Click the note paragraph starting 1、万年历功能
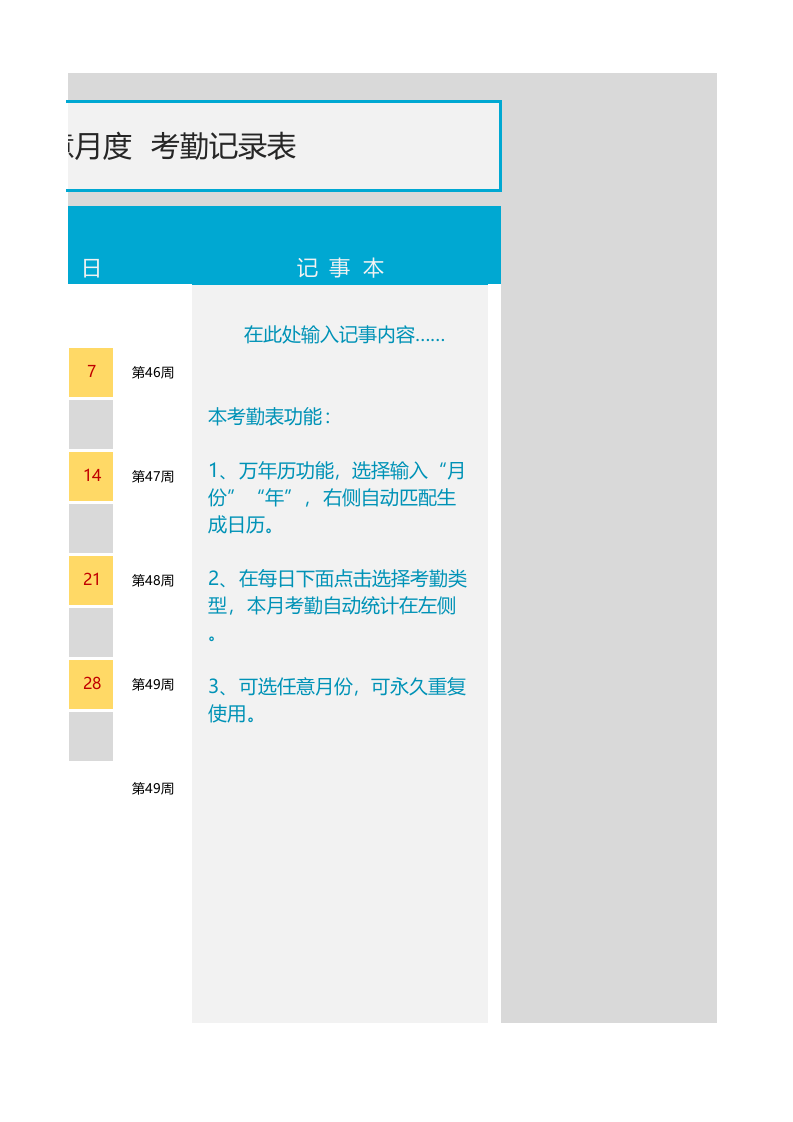This screenshot has width=793, height=1122. click(x=337, y=497)
